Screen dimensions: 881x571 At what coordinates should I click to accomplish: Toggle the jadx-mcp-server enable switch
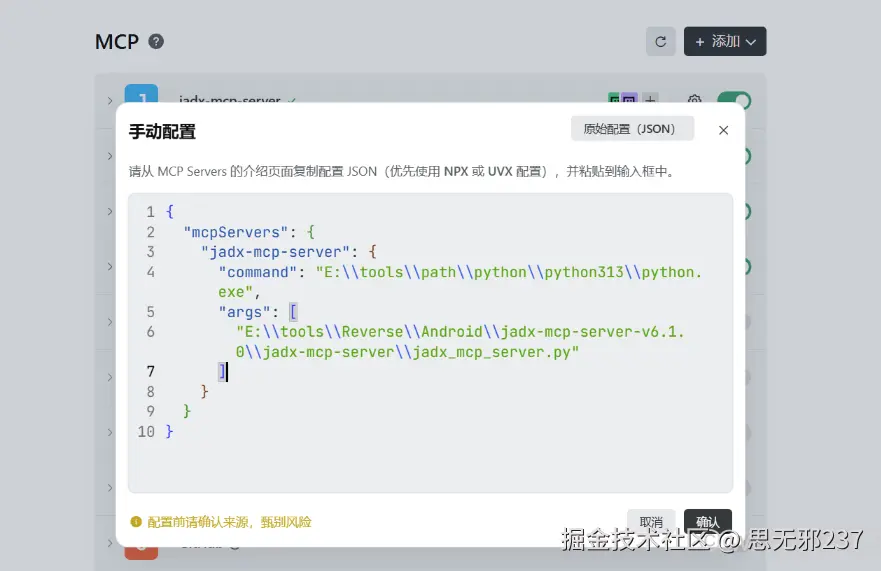734,100
